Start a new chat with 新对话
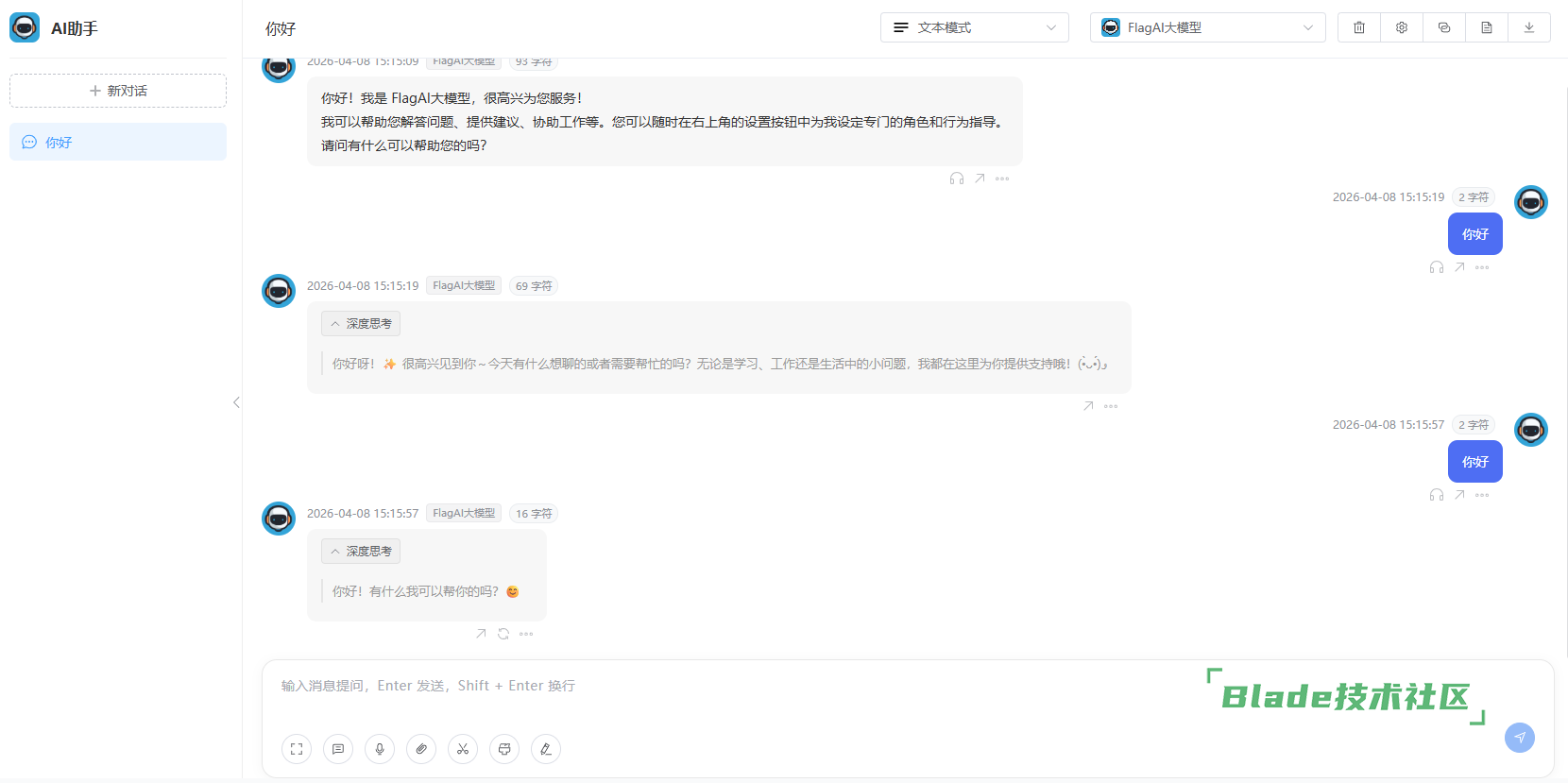This screenshot has height=783, width=1568. click(x=118, y=91)
